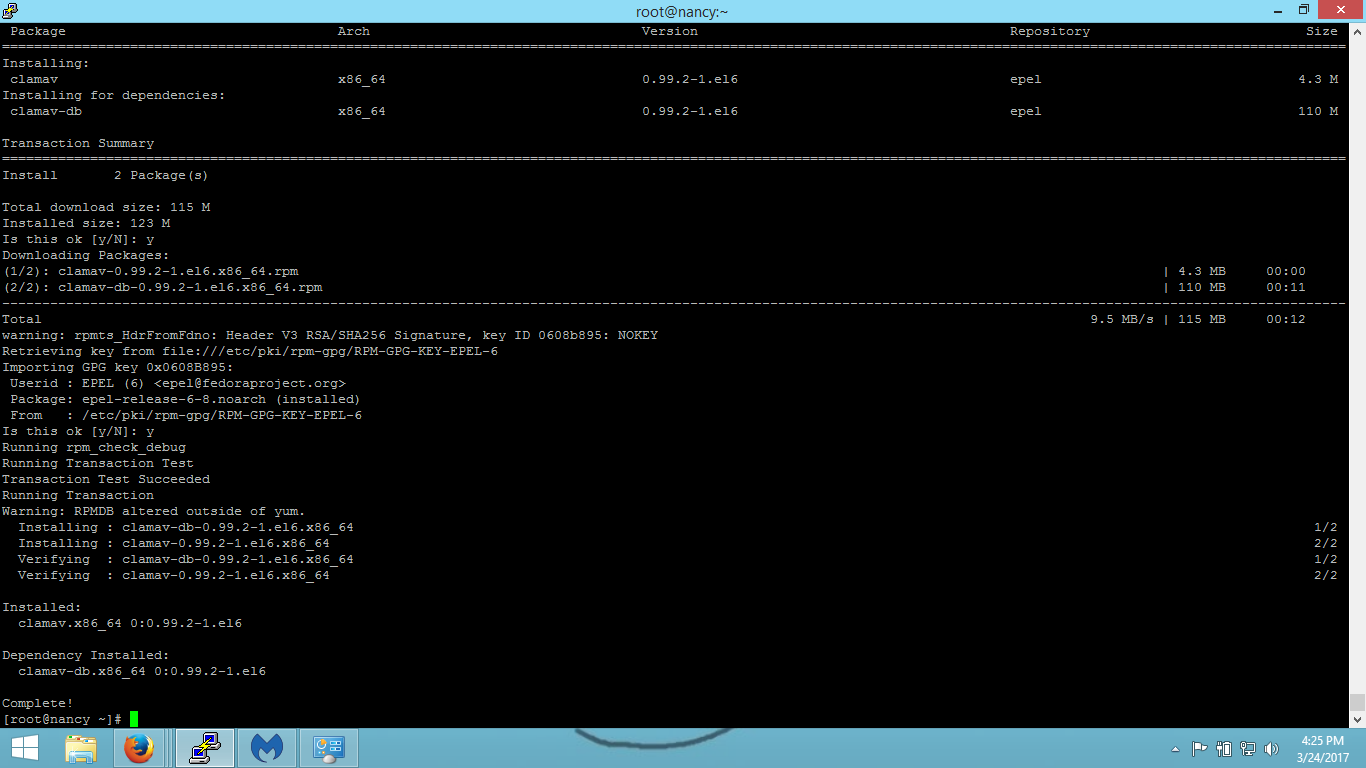The height and width of the screenshot is (768, 1366).
Task: Open the Windows Start button
Action: (24, 748)
